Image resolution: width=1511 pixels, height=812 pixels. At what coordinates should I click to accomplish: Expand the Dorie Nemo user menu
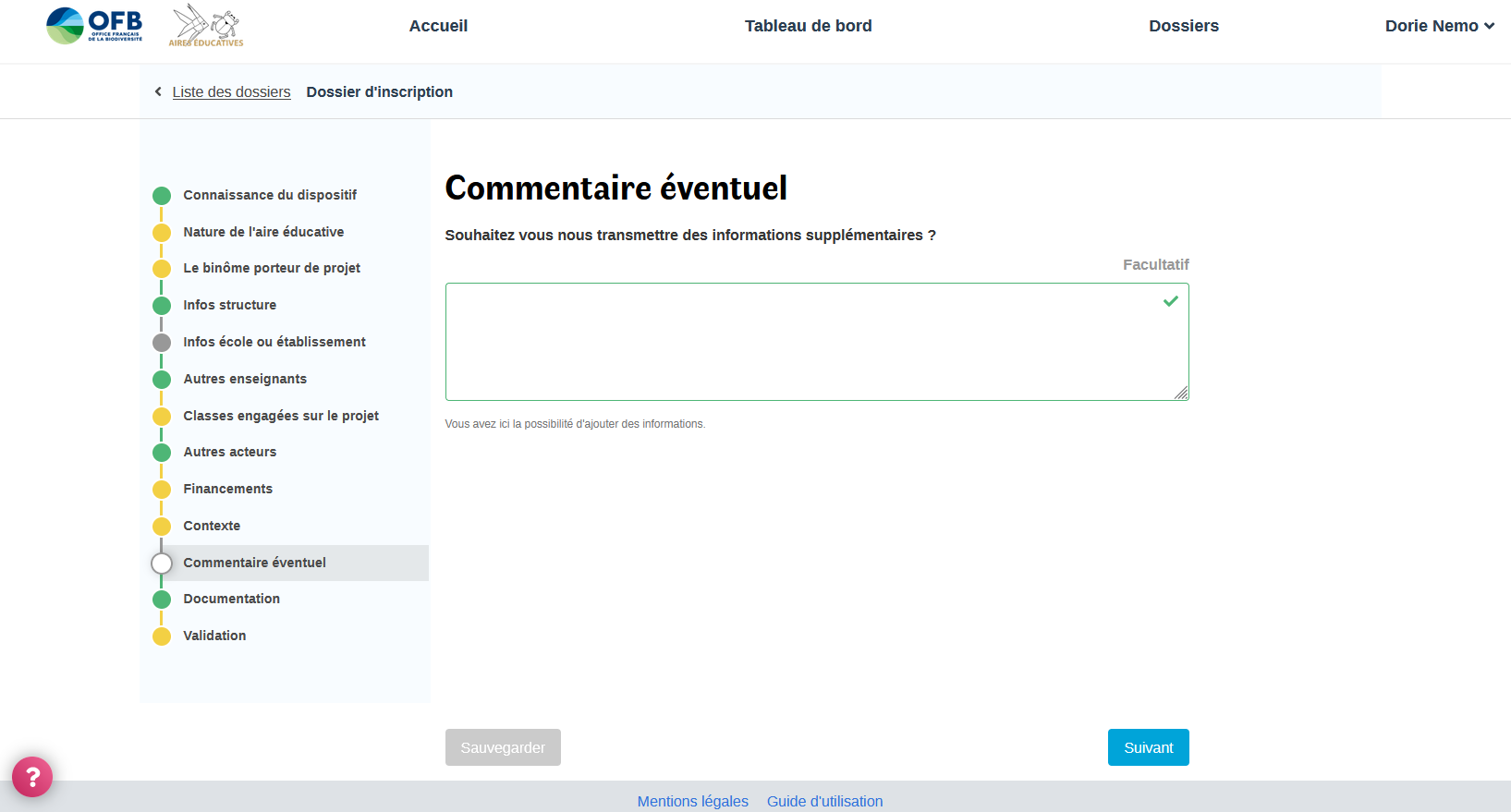point(1439,26)
